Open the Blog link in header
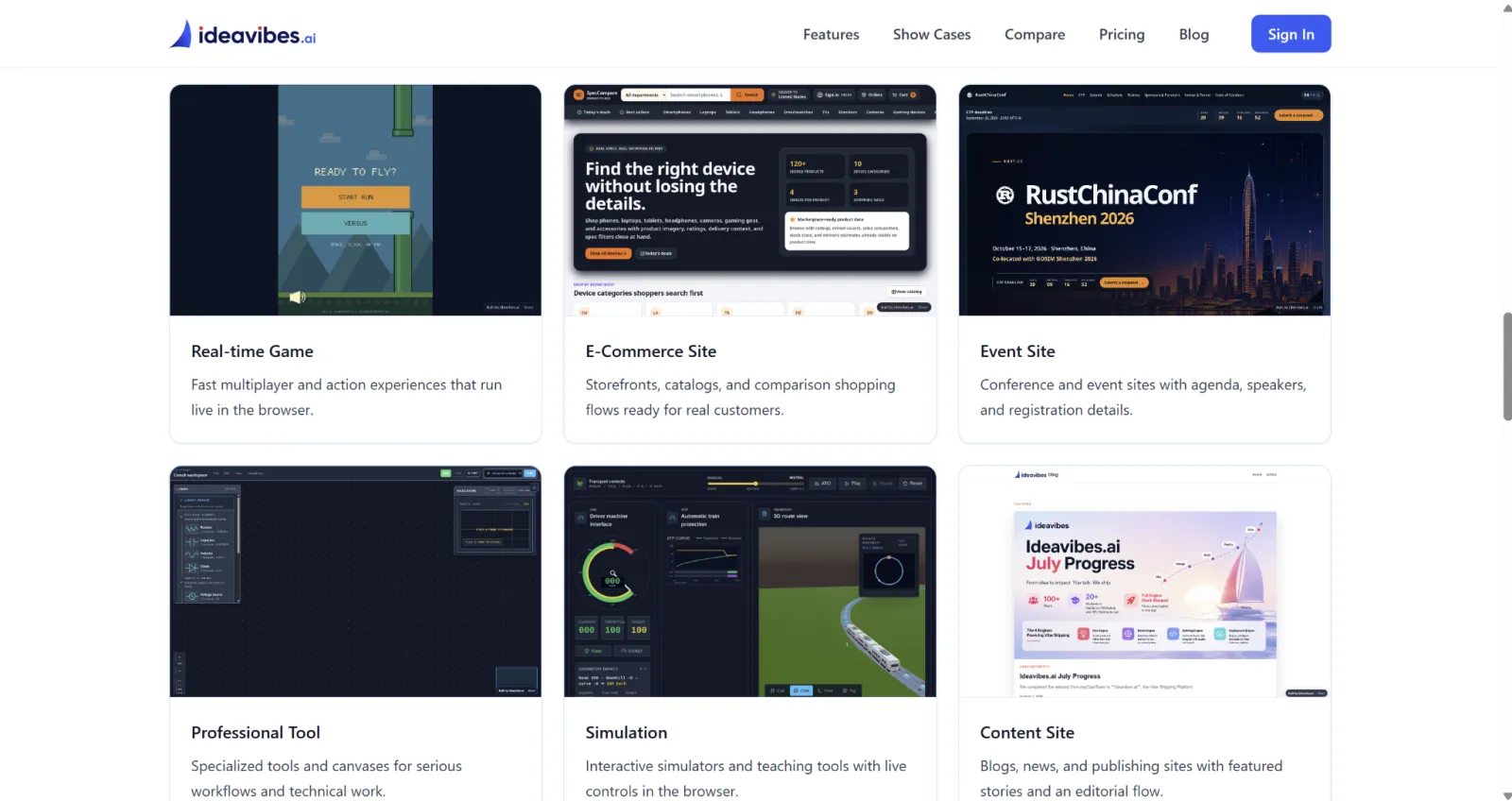 [x=1194, y=35]
